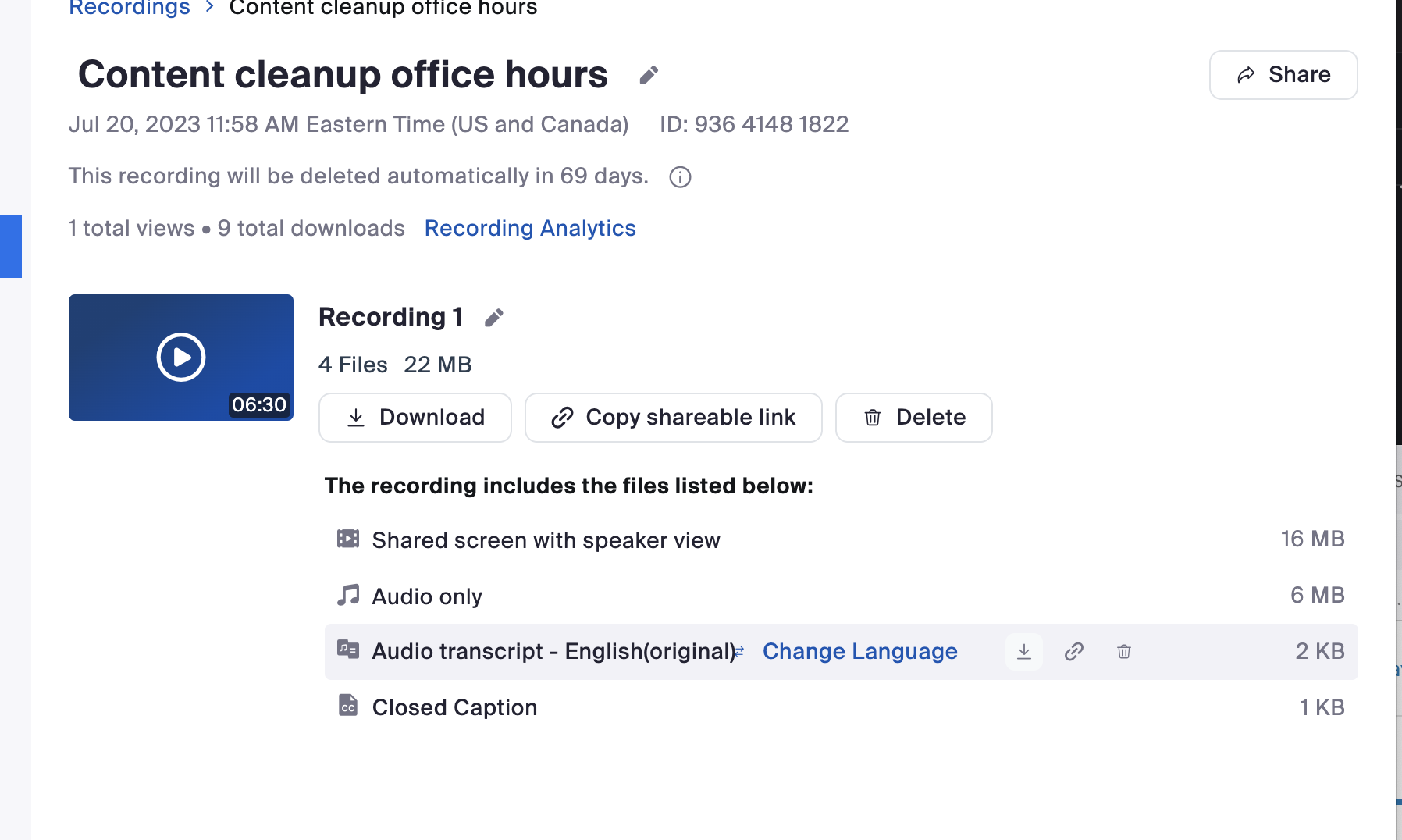This screenshot has height=840, width=1402.
Task: Click the Copy shareable link button
Action: [x=673, y=418]
